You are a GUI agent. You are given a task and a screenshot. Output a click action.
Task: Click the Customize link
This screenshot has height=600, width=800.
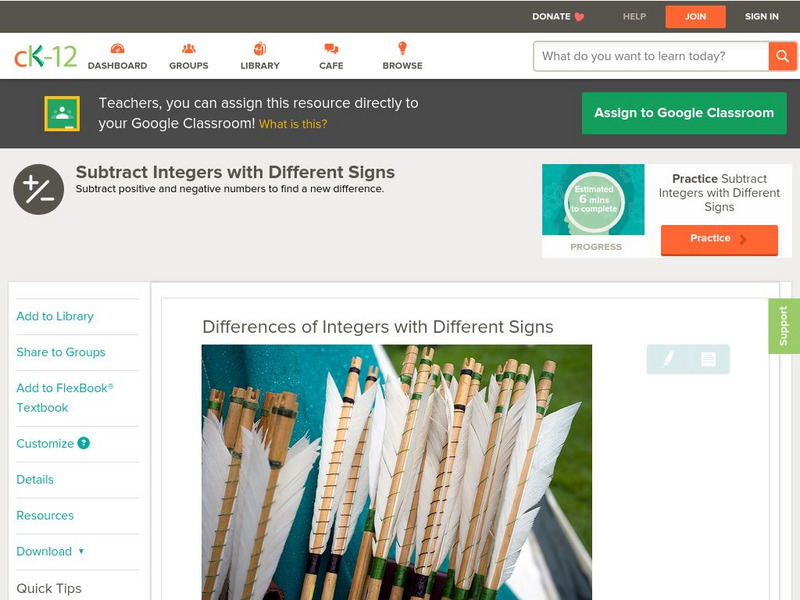[x=45, y=443]
